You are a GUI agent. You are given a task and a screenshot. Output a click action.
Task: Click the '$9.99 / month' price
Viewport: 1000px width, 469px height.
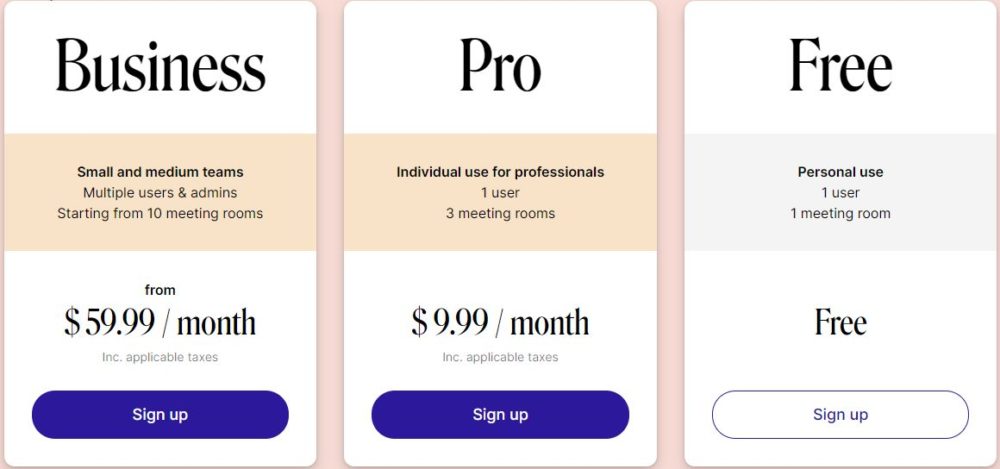(x=500, y=323)
